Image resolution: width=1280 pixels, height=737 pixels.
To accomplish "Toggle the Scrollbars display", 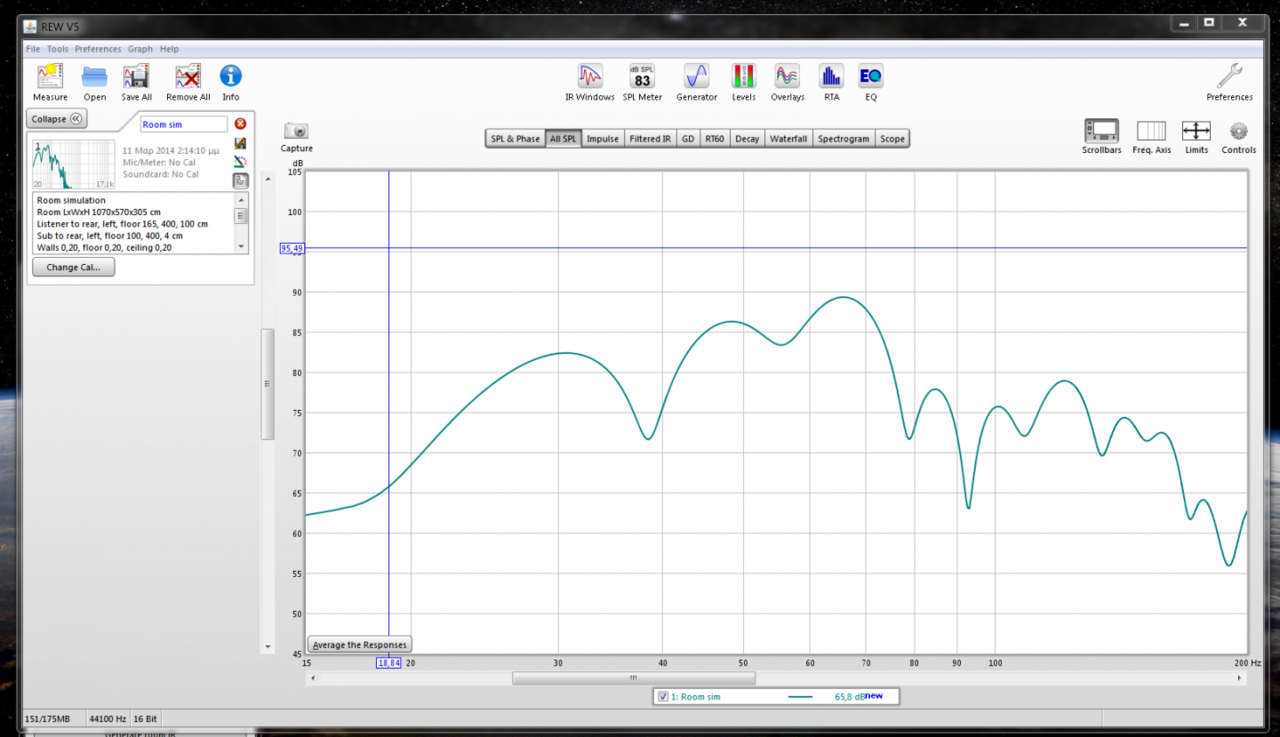I will coord(1101,132).
